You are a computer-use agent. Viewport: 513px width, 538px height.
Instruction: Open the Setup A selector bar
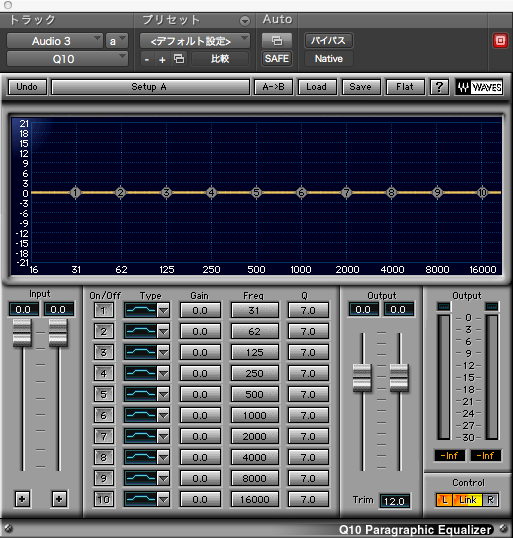point(150,87)
